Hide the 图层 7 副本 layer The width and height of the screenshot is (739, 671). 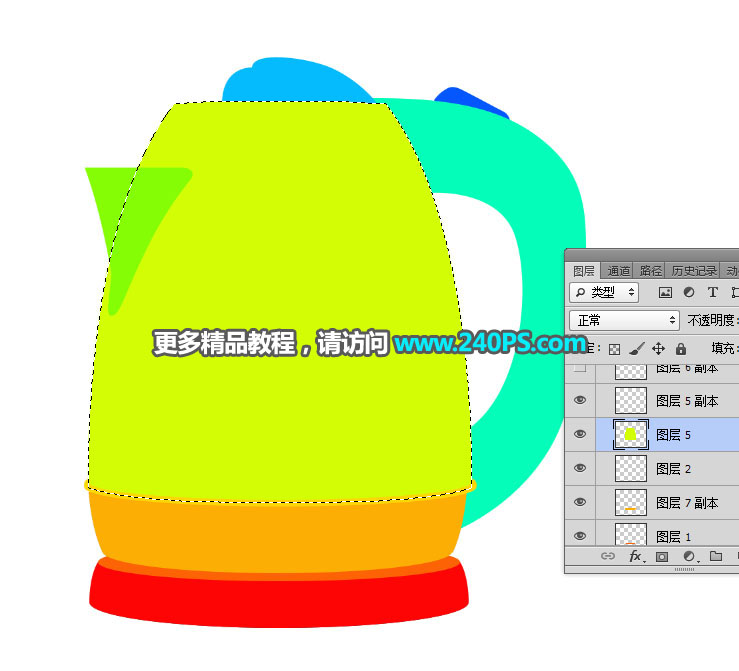580,502
